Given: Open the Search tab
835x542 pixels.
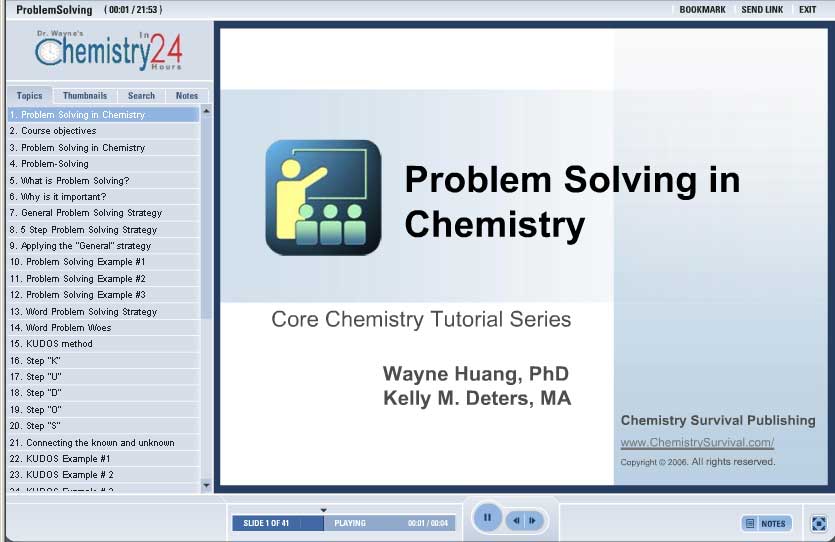Looking at the screenshot, I should click(x=141, y=96).
